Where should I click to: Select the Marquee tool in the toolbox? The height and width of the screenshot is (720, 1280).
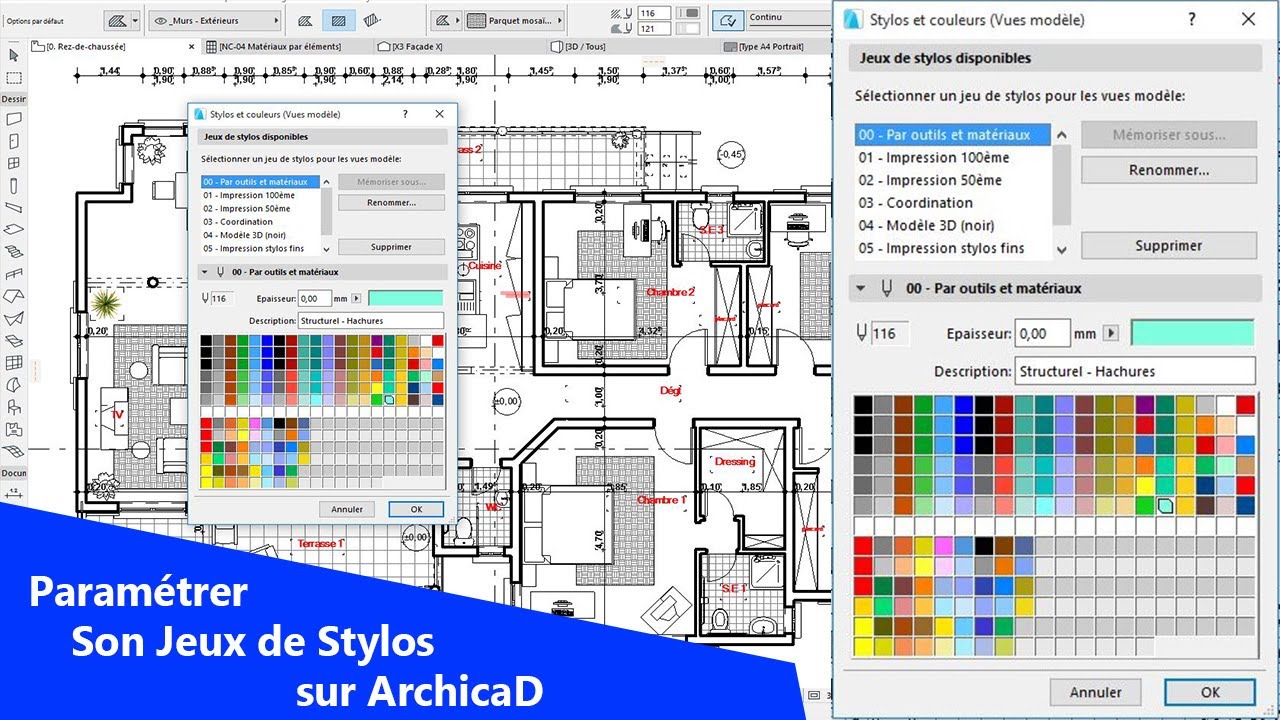[x=14, y=78]
